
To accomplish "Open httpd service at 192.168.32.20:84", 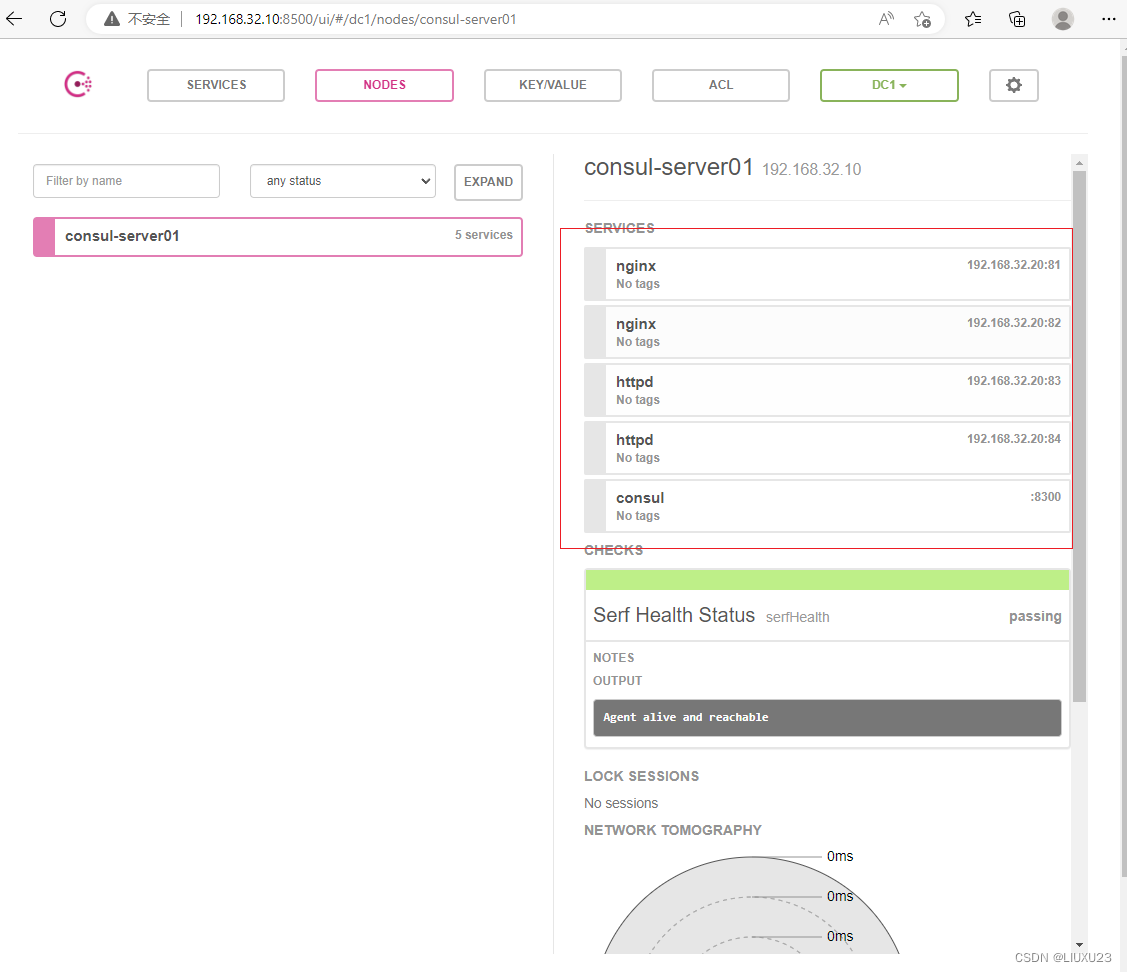I will point(827,448).
